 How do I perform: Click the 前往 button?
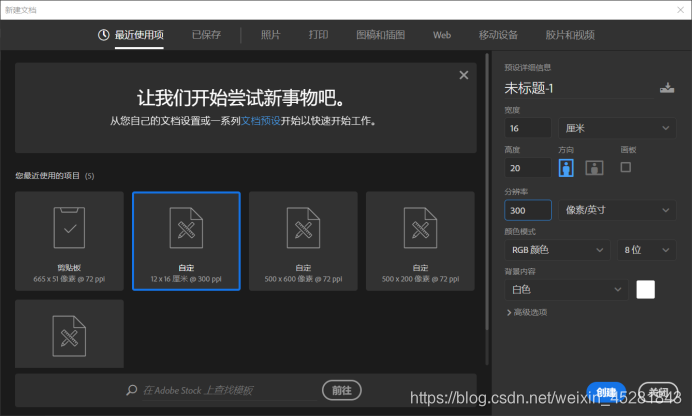tap(342, 390)
